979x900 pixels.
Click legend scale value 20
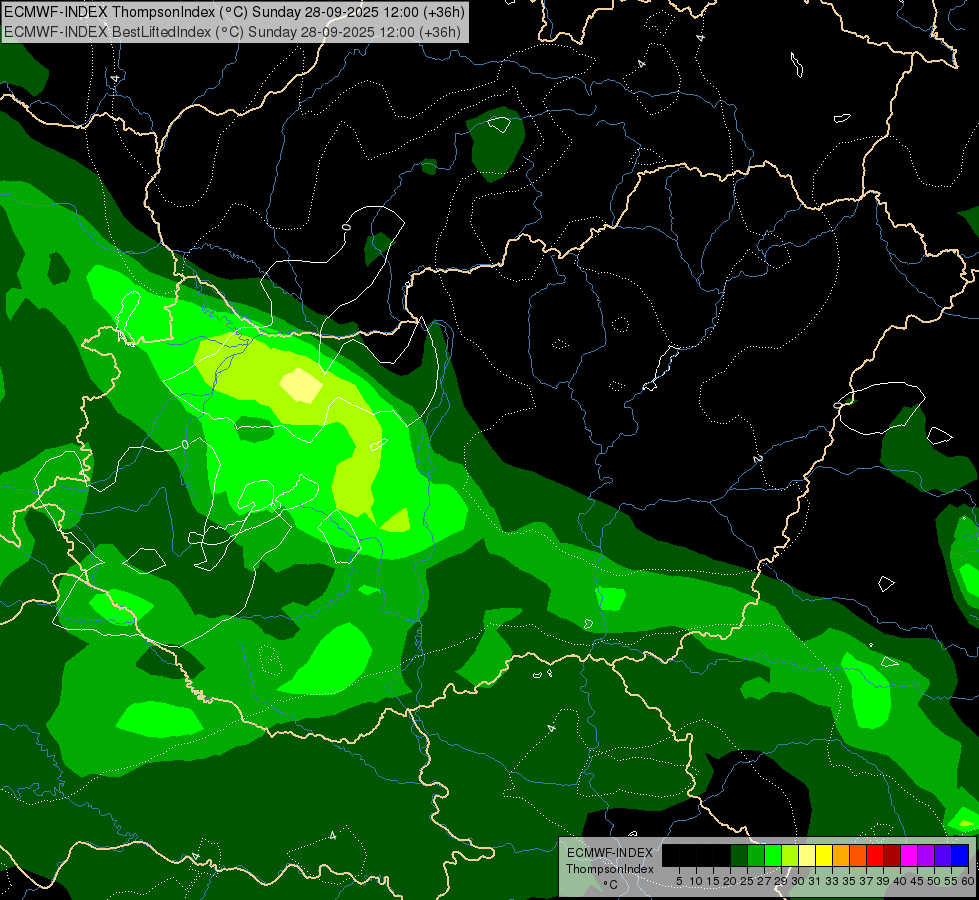(730, 881)
